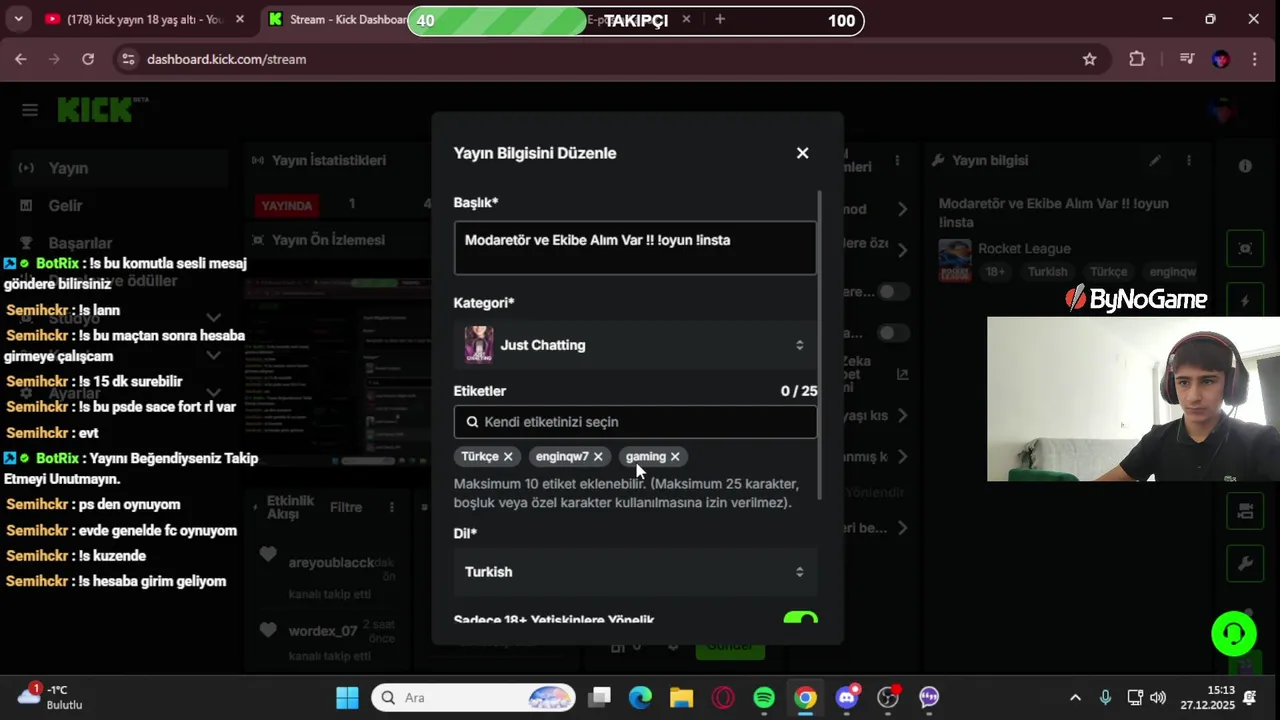Viewport: 1280px width, 720px height.
Task: Open the Kategori dropdown showing Just Chatting
Action: [x=635, y=345]
